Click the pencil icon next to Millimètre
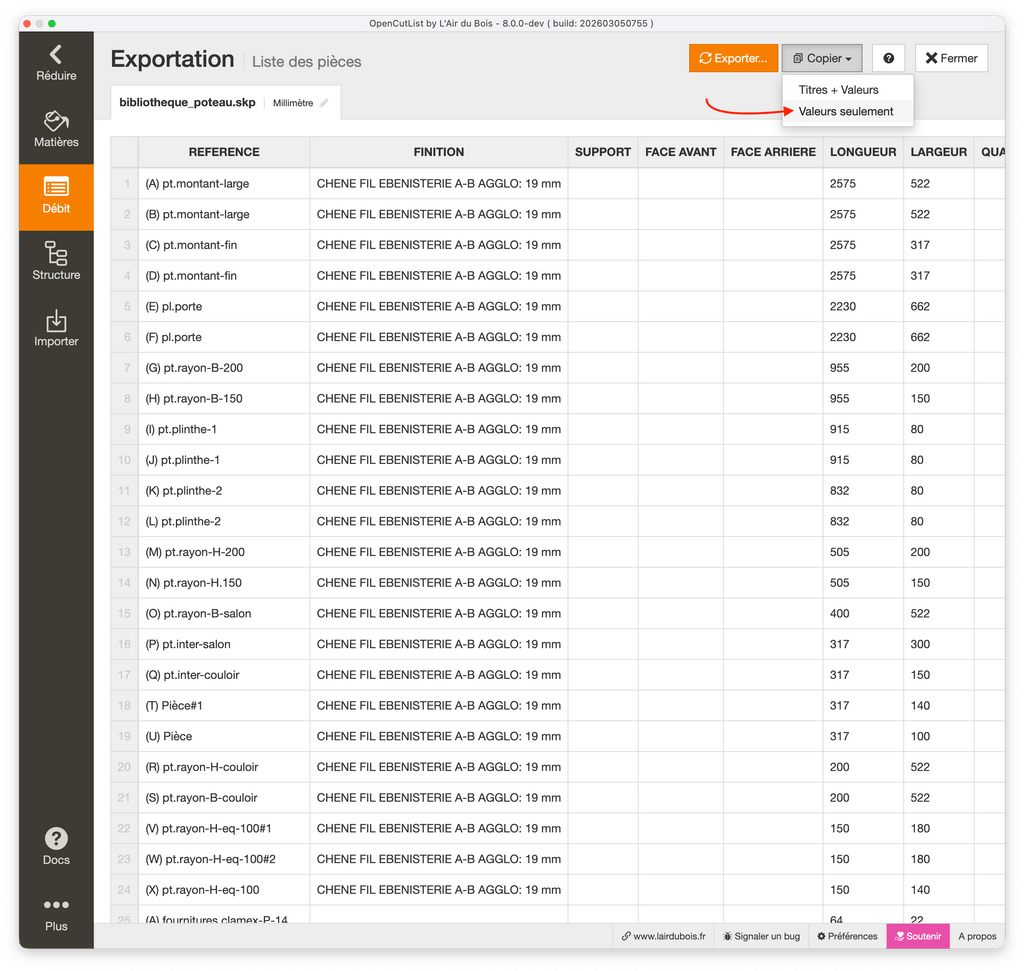Viewport: 1024px width, 971px height. [324, 104]
